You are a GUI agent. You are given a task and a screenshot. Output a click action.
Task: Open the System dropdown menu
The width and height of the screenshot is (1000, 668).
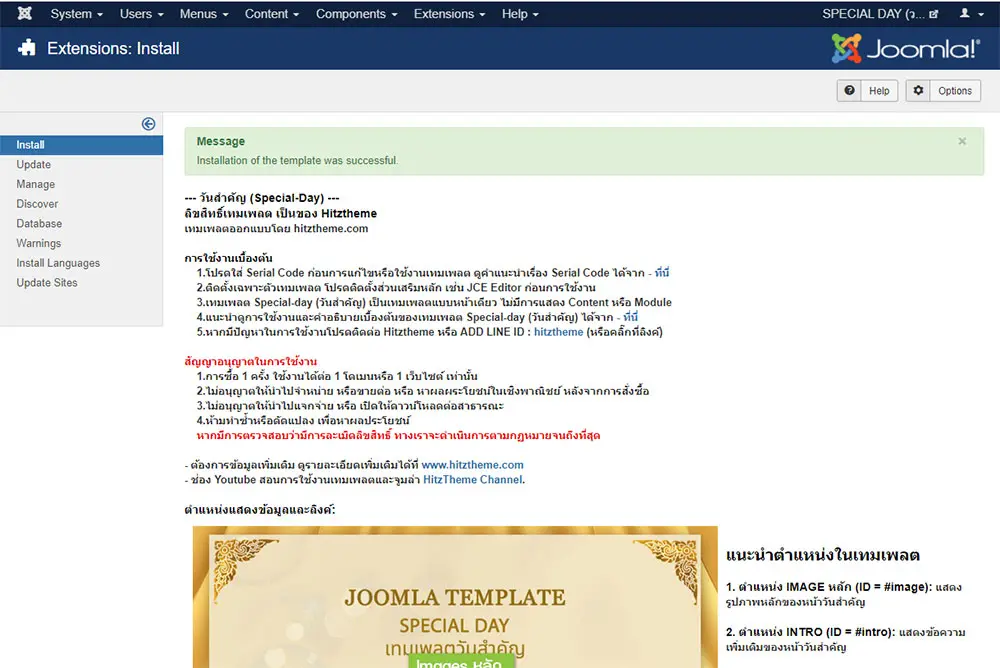pyautogui.click(x=77, y=14)
